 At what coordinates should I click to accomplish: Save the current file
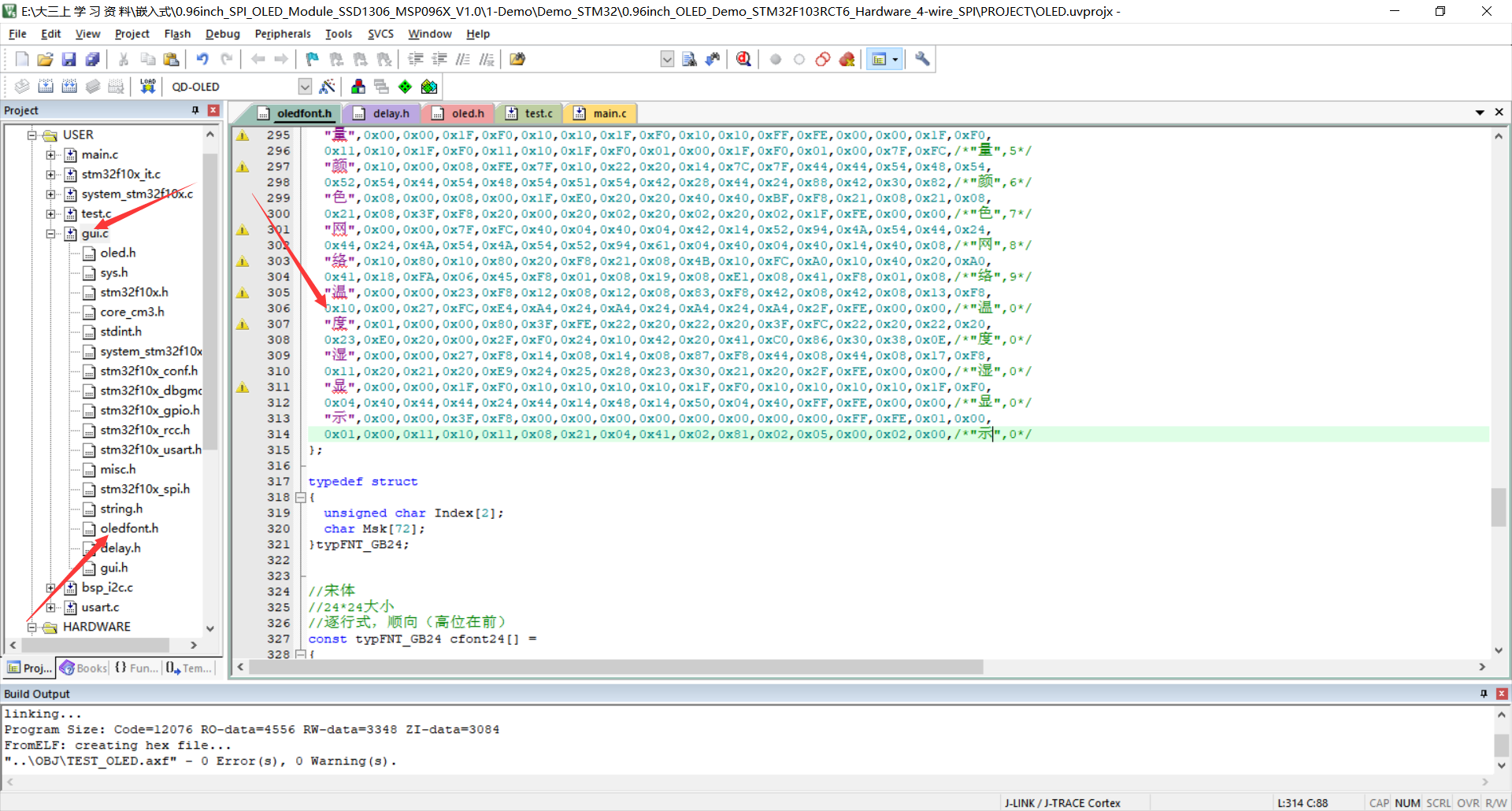point(69,59)
